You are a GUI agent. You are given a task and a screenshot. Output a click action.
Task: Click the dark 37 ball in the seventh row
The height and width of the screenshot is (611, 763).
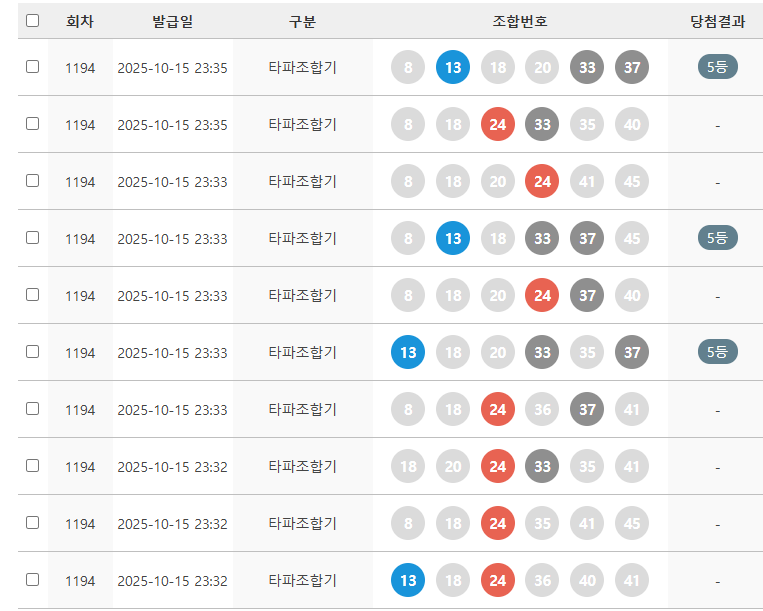coord(587,409)
